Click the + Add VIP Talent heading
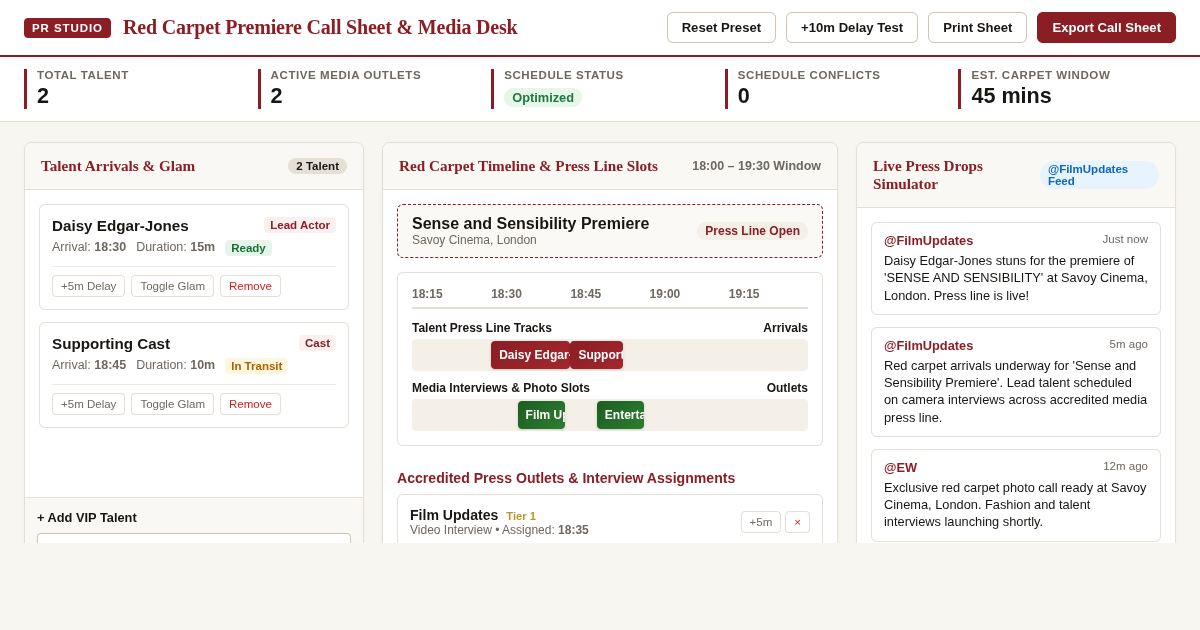This screenshot has height=630, width=1200. 87,517
